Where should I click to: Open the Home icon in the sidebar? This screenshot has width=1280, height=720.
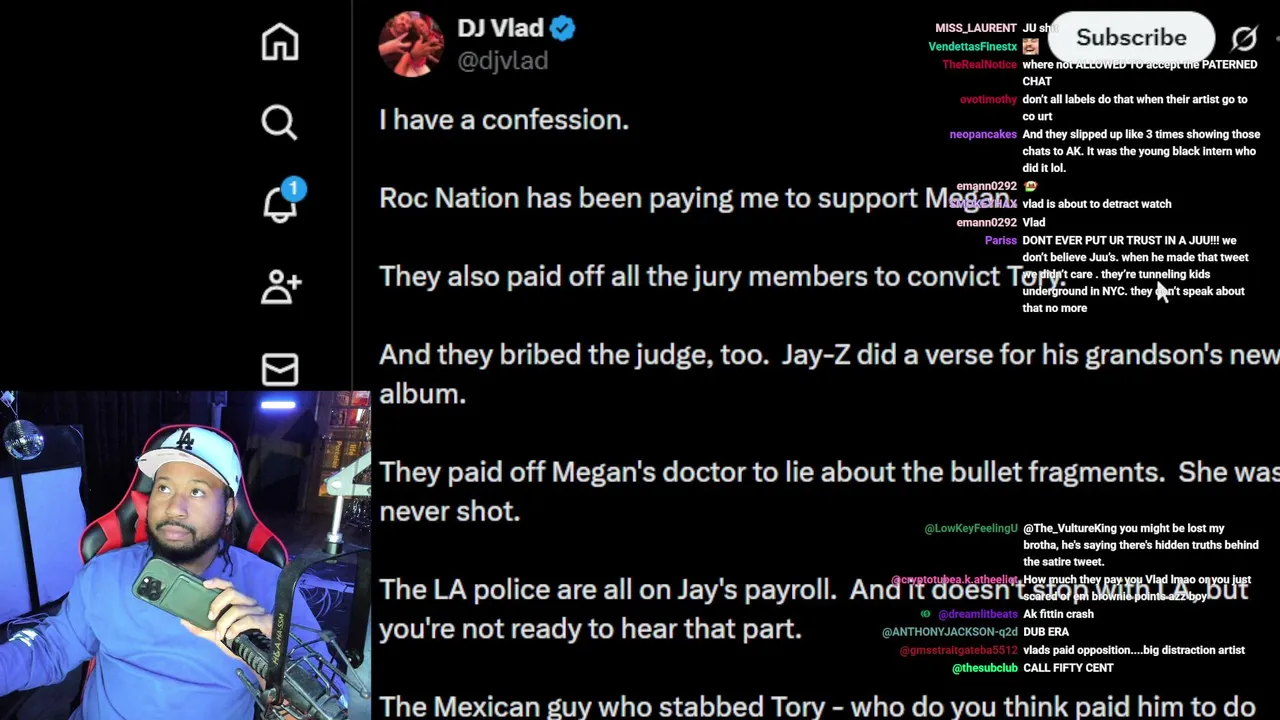pos(280,42)
